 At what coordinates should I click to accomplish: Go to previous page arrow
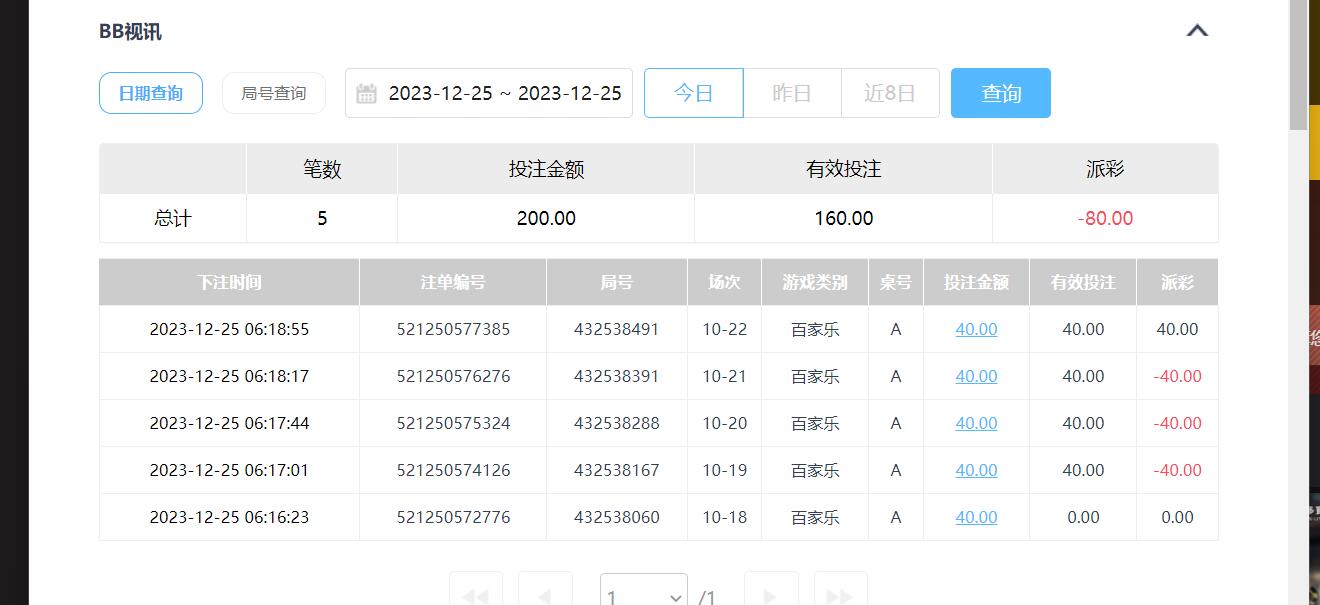(x=545, y=596)
